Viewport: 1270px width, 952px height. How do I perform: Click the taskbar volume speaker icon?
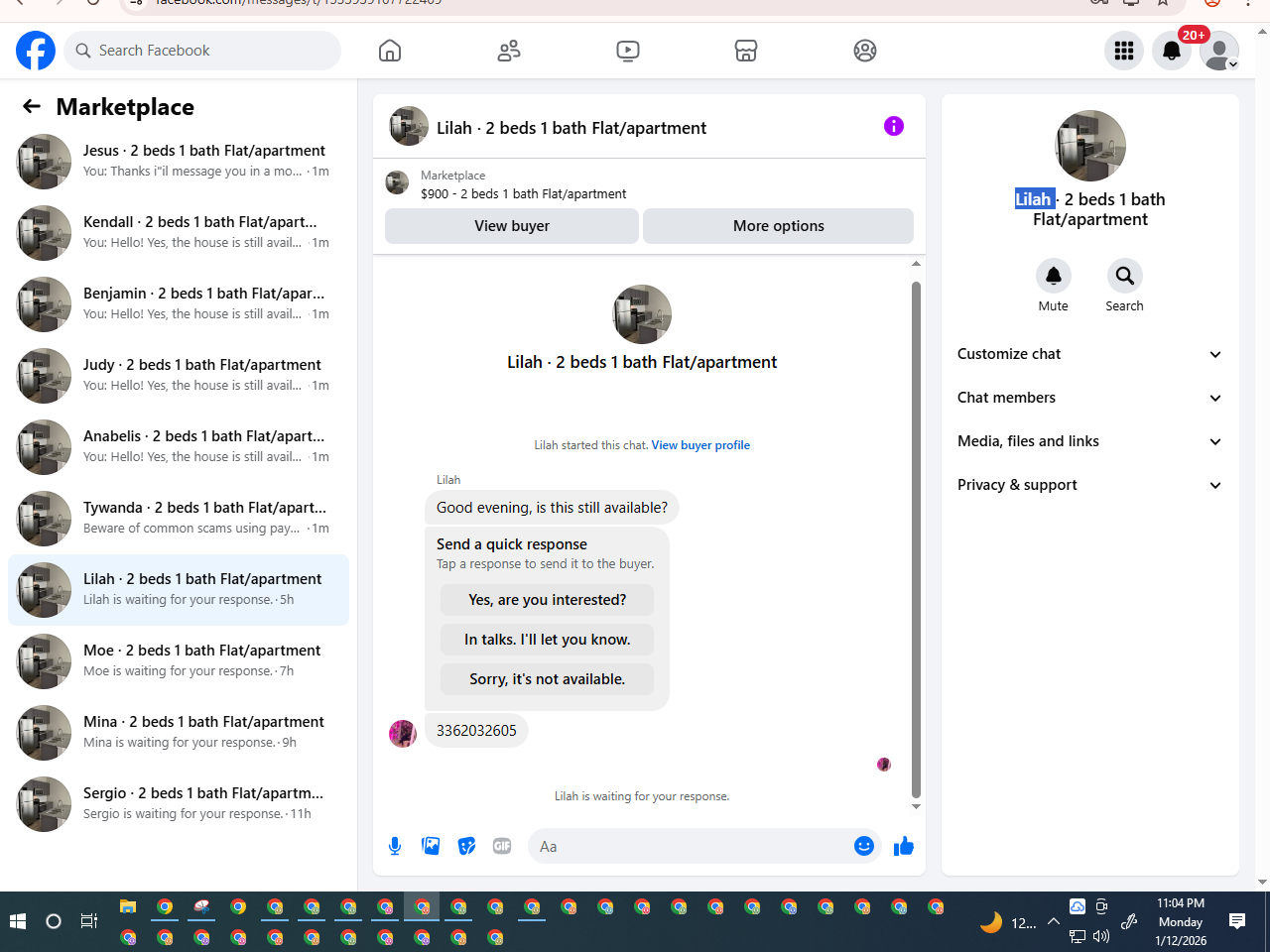pyautogui.click(x=1101, y=936)
